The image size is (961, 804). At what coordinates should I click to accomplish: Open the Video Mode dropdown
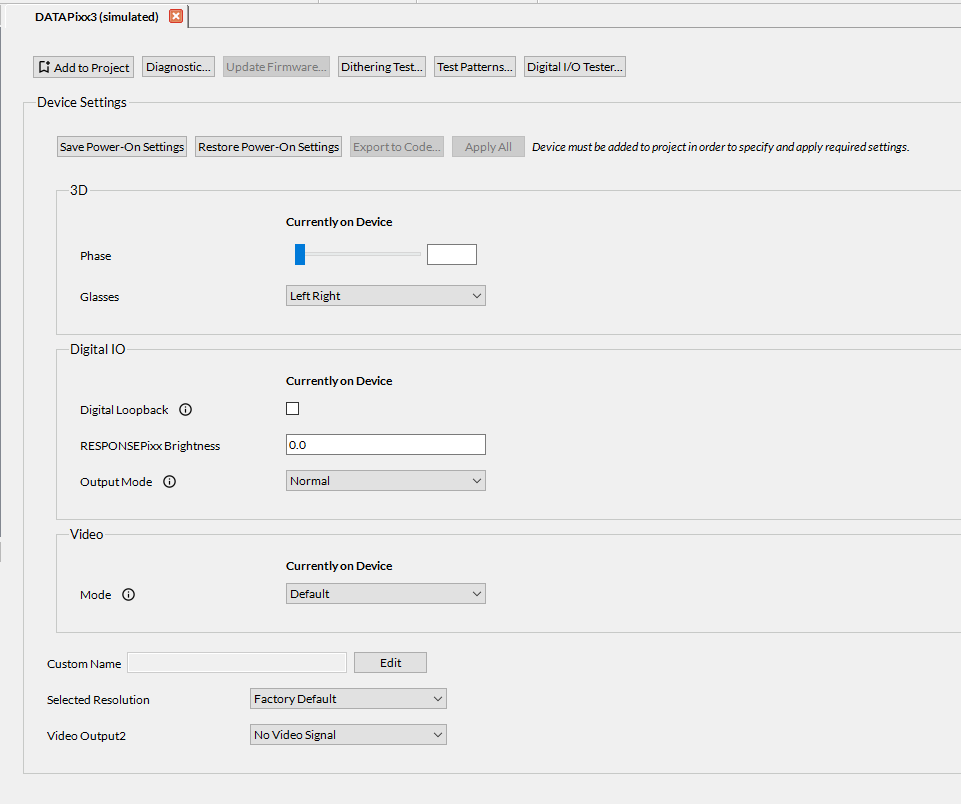click(385, 594)
